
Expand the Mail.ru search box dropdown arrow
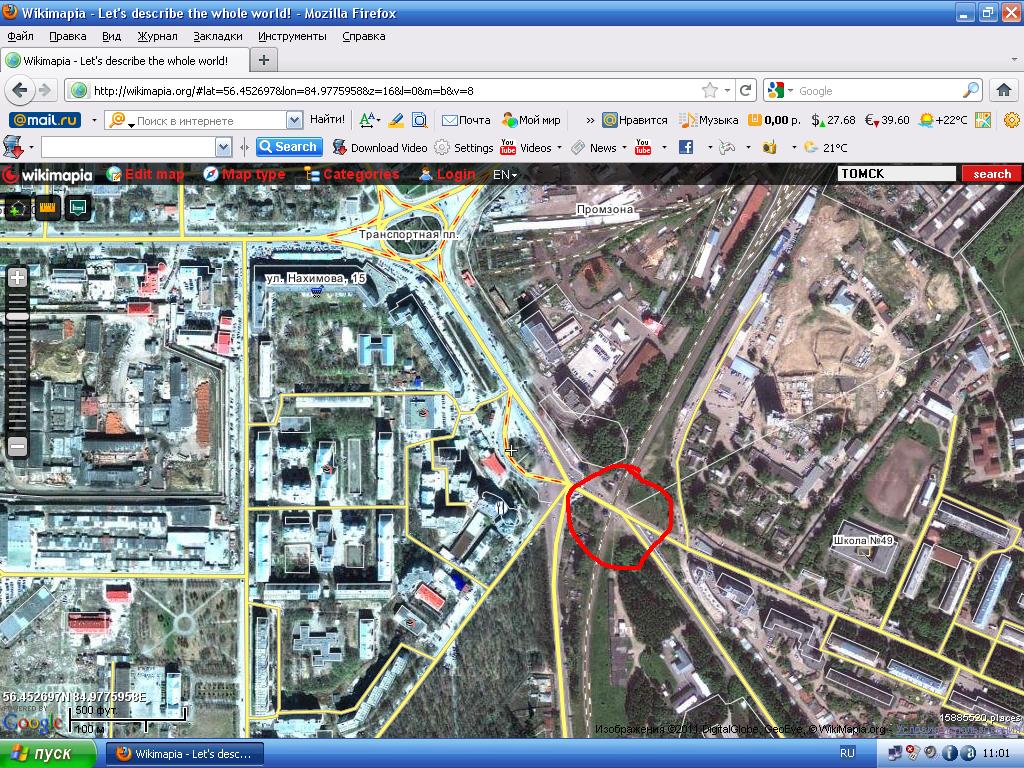tap(294, 120)
